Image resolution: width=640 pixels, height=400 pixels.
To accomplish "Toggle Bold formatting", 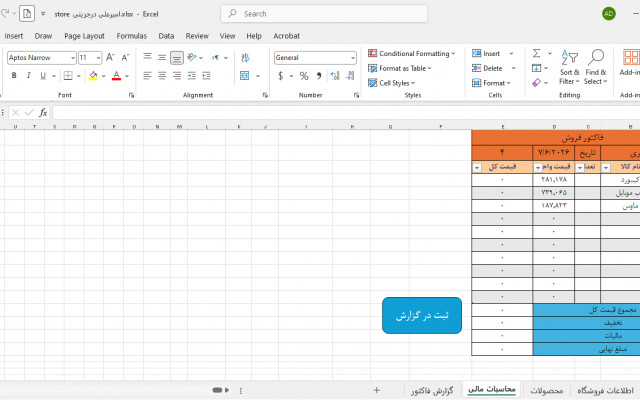I will click(14, 76).
